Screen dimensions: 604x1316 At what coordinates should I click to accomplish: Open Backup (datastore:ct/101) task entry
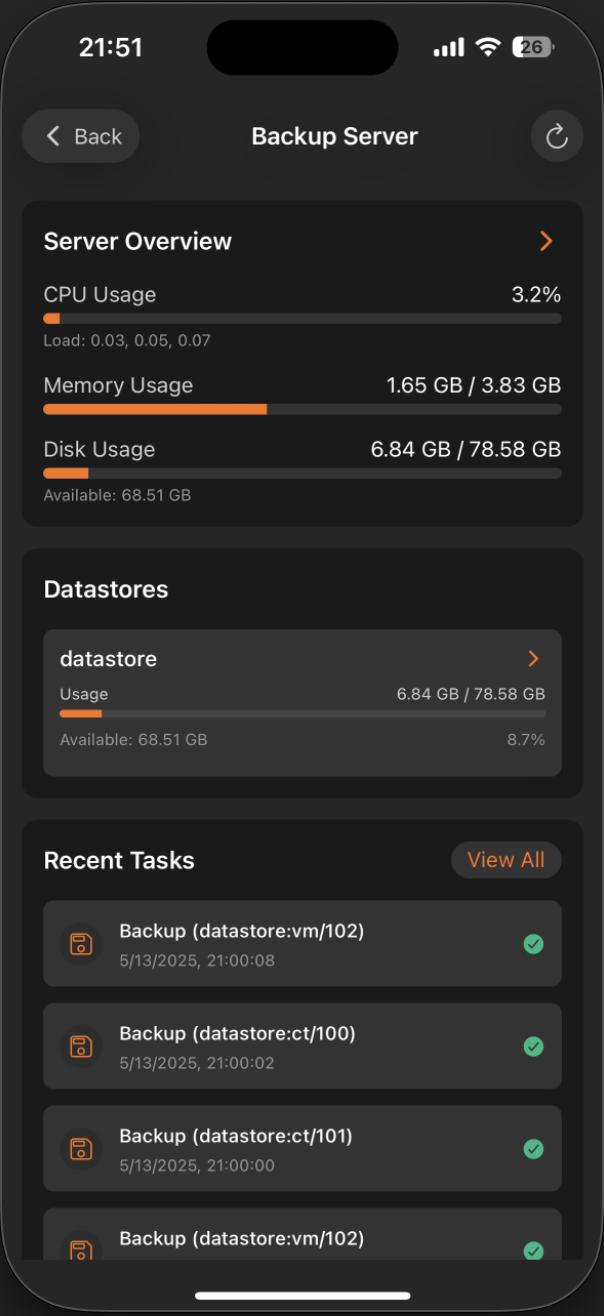coord(302,1149)
